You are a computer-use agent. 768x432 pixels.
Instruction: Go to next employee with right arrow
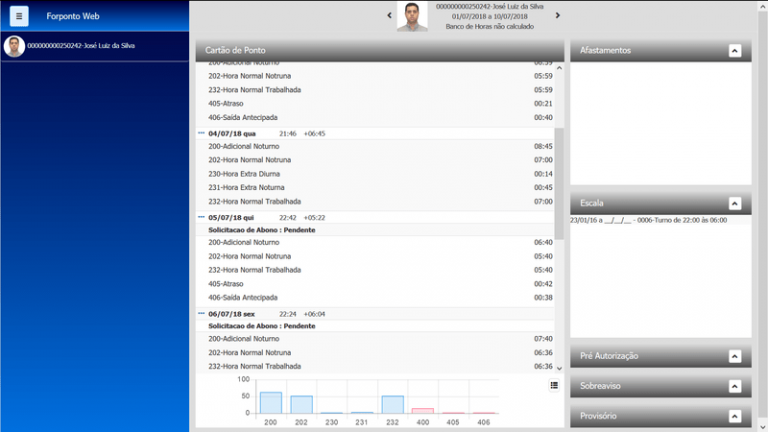tap(558, 15)
